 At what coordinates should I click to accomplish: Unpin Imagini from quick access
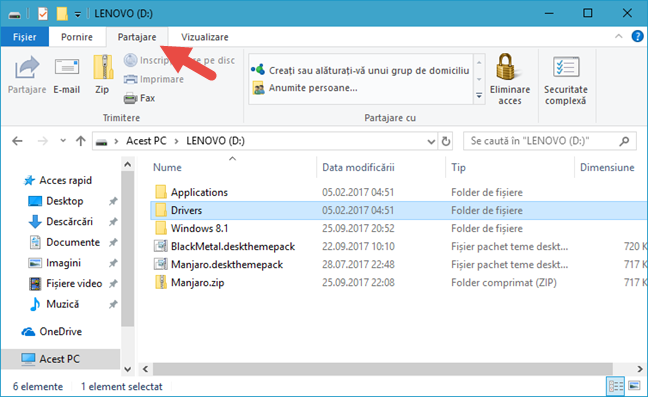pos(113,263)
